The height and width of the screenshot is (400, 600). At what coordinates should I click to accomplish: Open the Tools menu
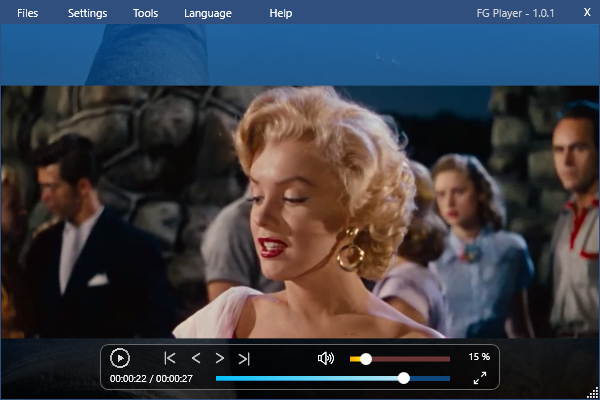click(x=145, y=13)
